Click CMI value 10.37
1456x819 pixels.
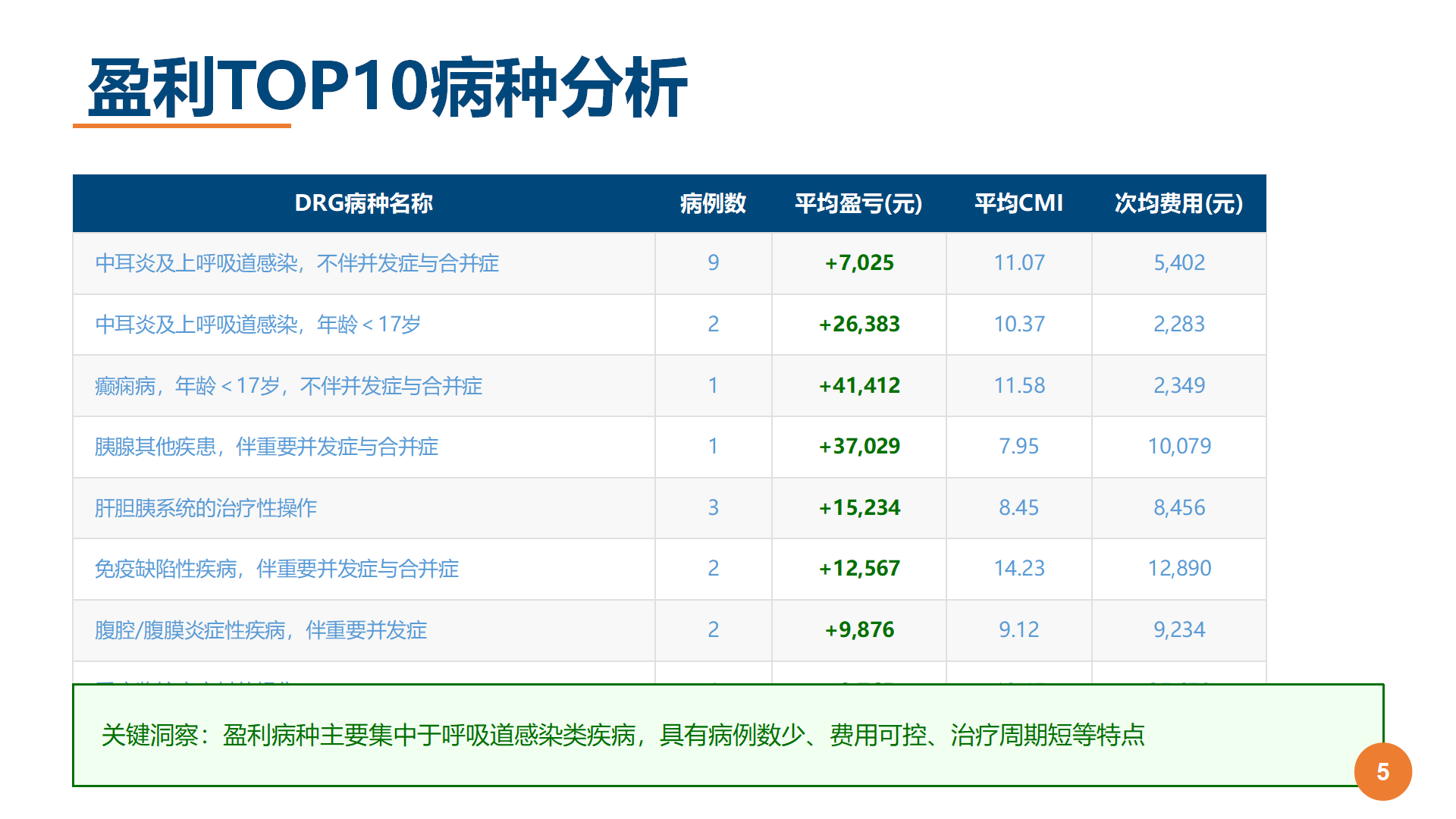1019,325
